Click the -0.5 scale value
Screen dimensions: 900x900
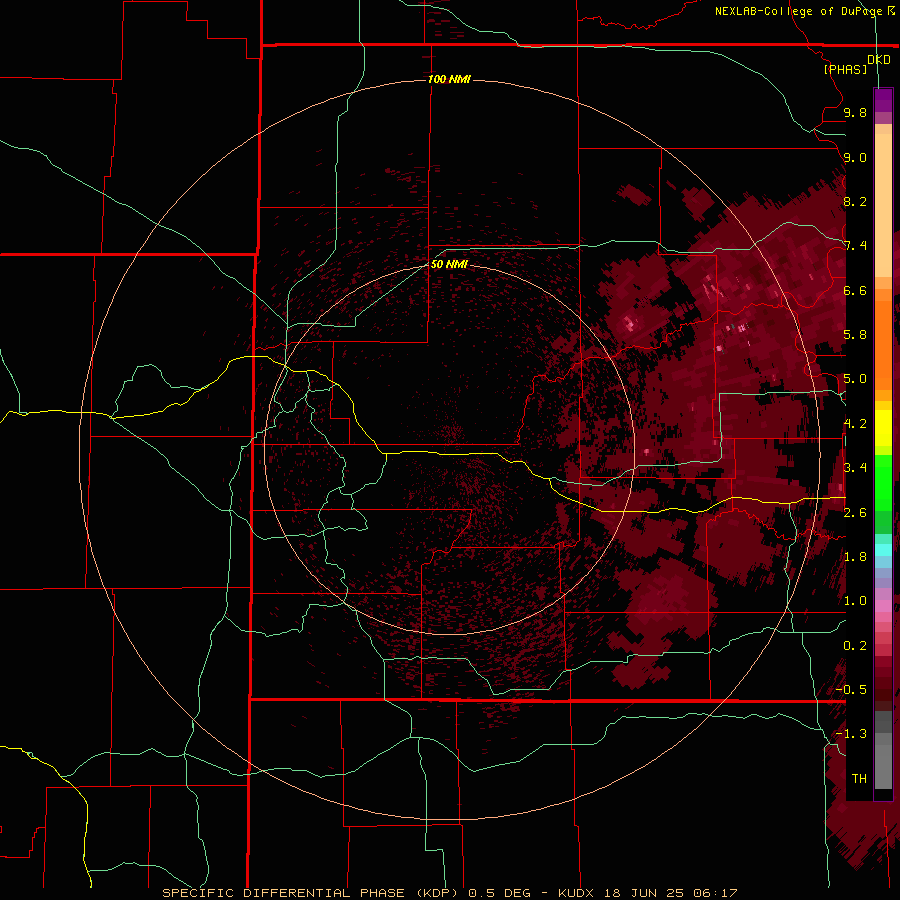click(x=851, y=689)
